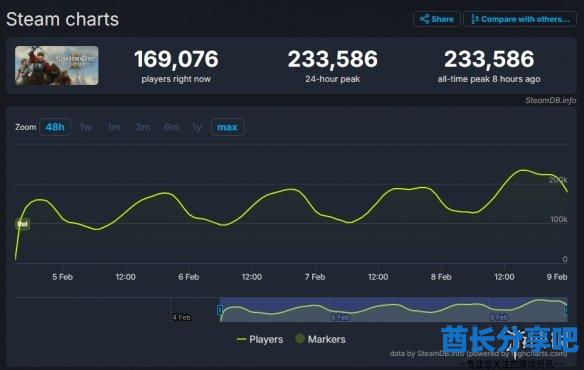Click the highlighted navigator range area

pos(394,309)
